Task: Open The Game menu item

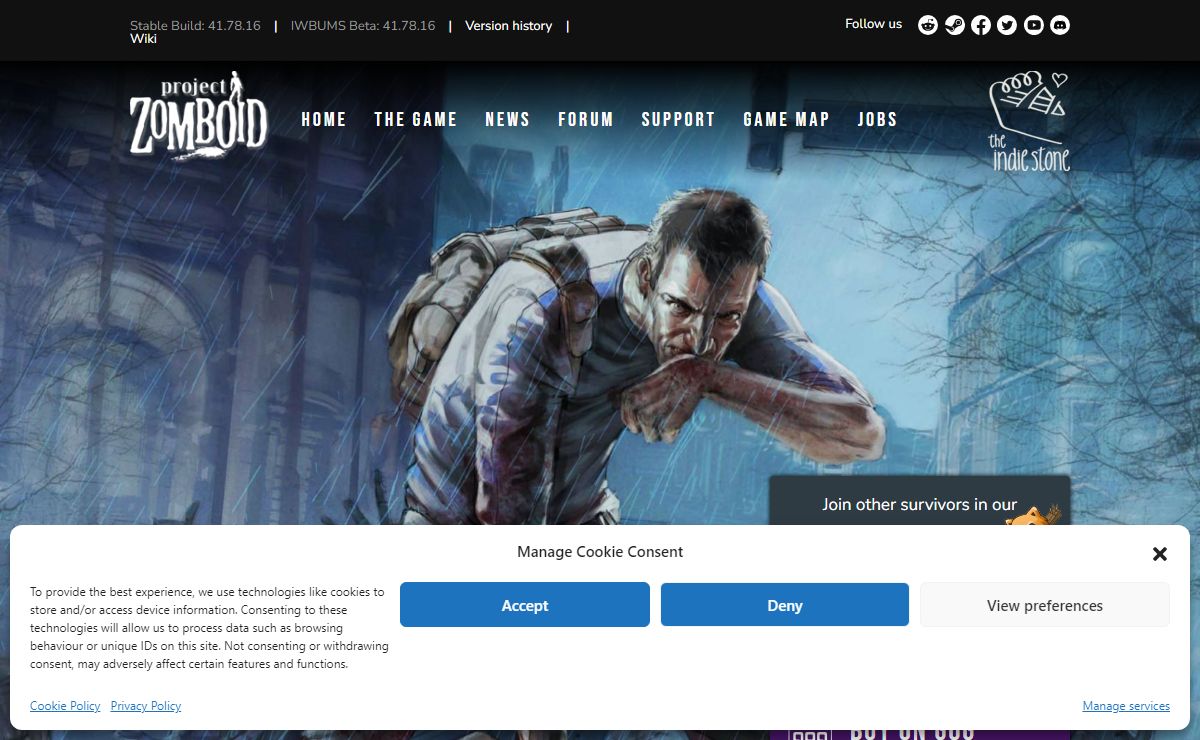Action: tap(416, 119)
